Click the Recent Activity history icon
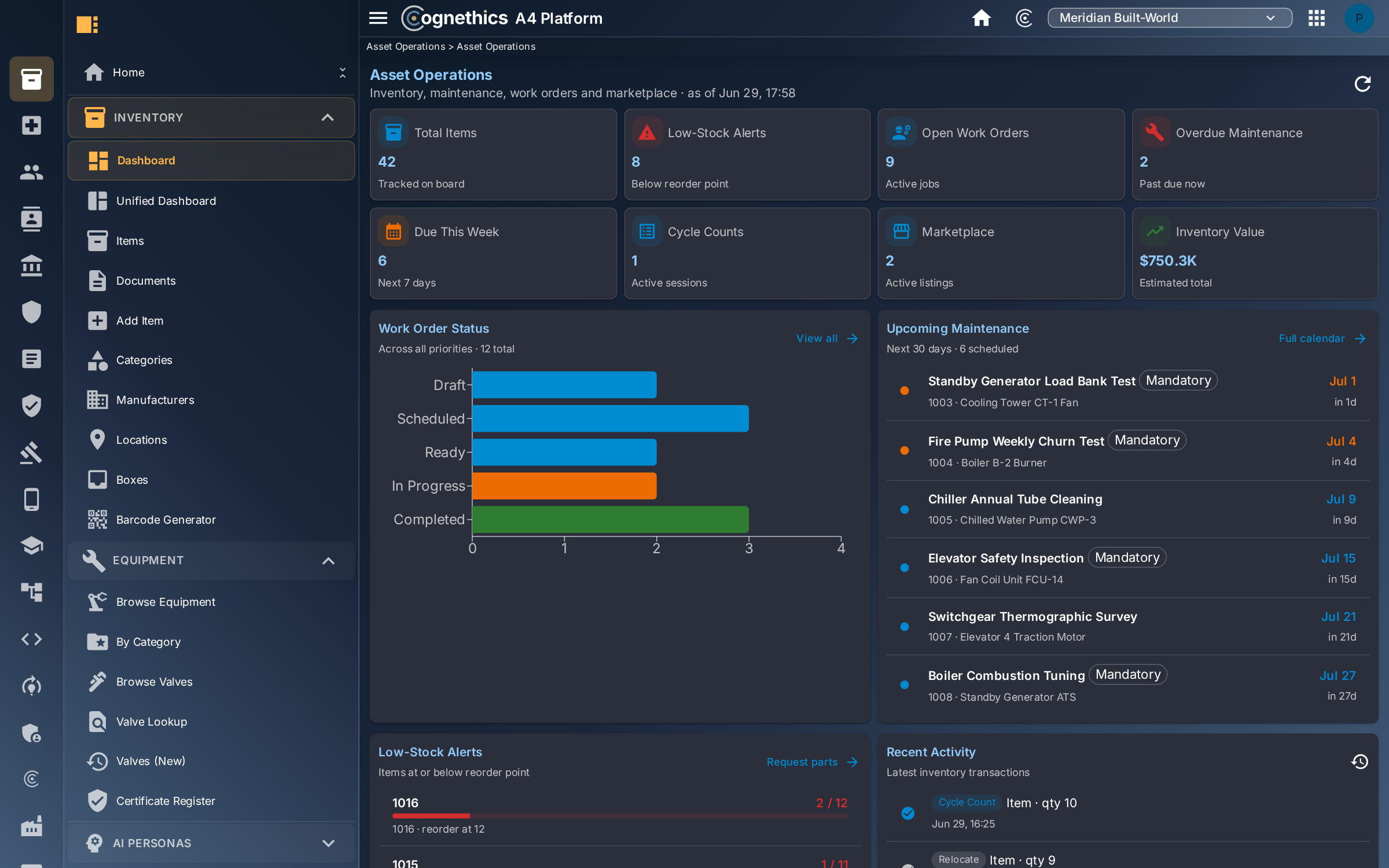 (1359, 762)
